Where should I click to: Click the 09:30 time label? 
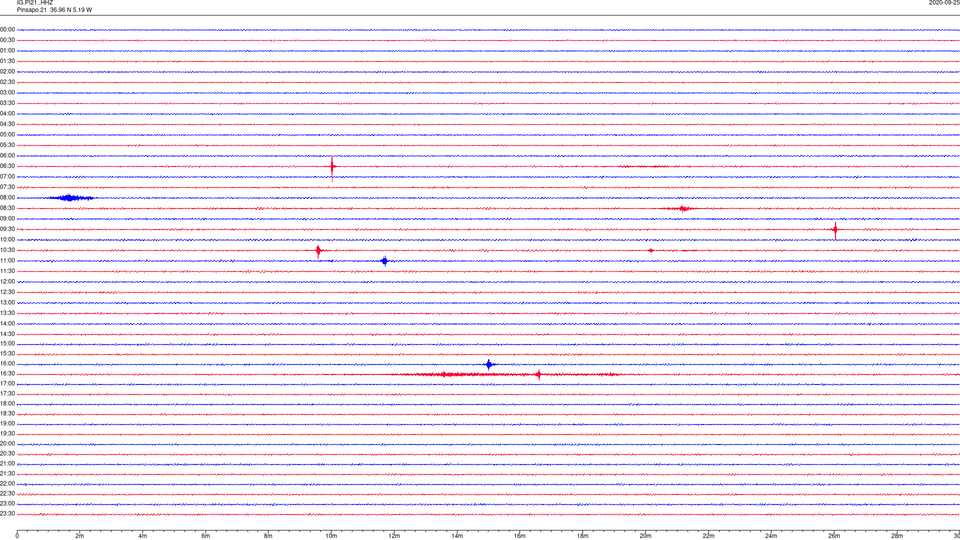click(x=7, y=229)
